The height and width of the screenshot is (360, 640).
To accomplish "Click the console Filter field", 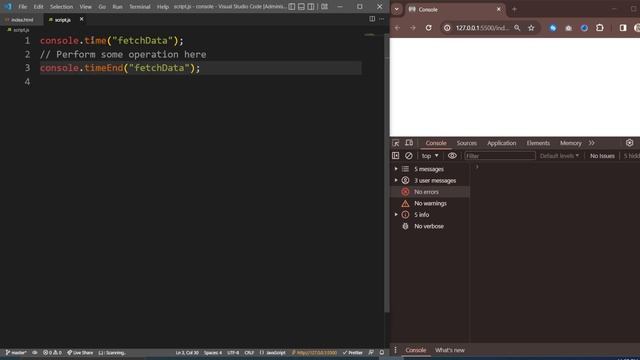I will click(x=500, y=156).
